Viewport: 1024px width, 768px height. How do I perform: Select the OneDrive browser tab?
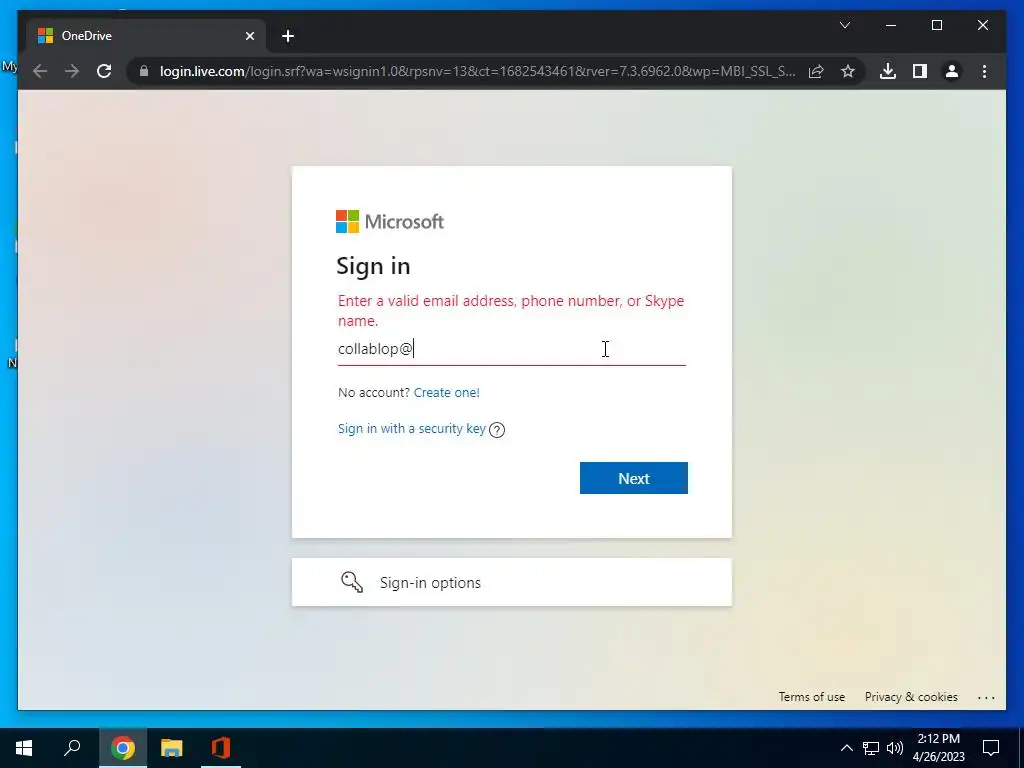[146, 36]
